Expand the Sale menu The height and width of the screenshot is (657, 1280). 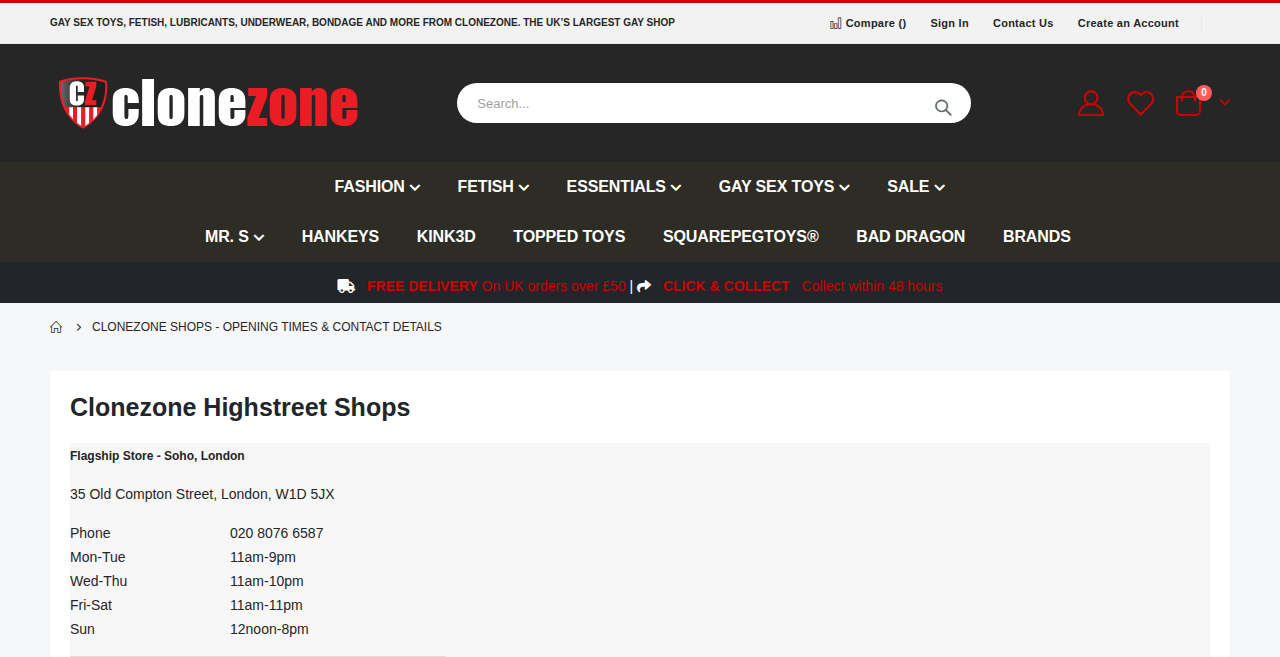916,186
